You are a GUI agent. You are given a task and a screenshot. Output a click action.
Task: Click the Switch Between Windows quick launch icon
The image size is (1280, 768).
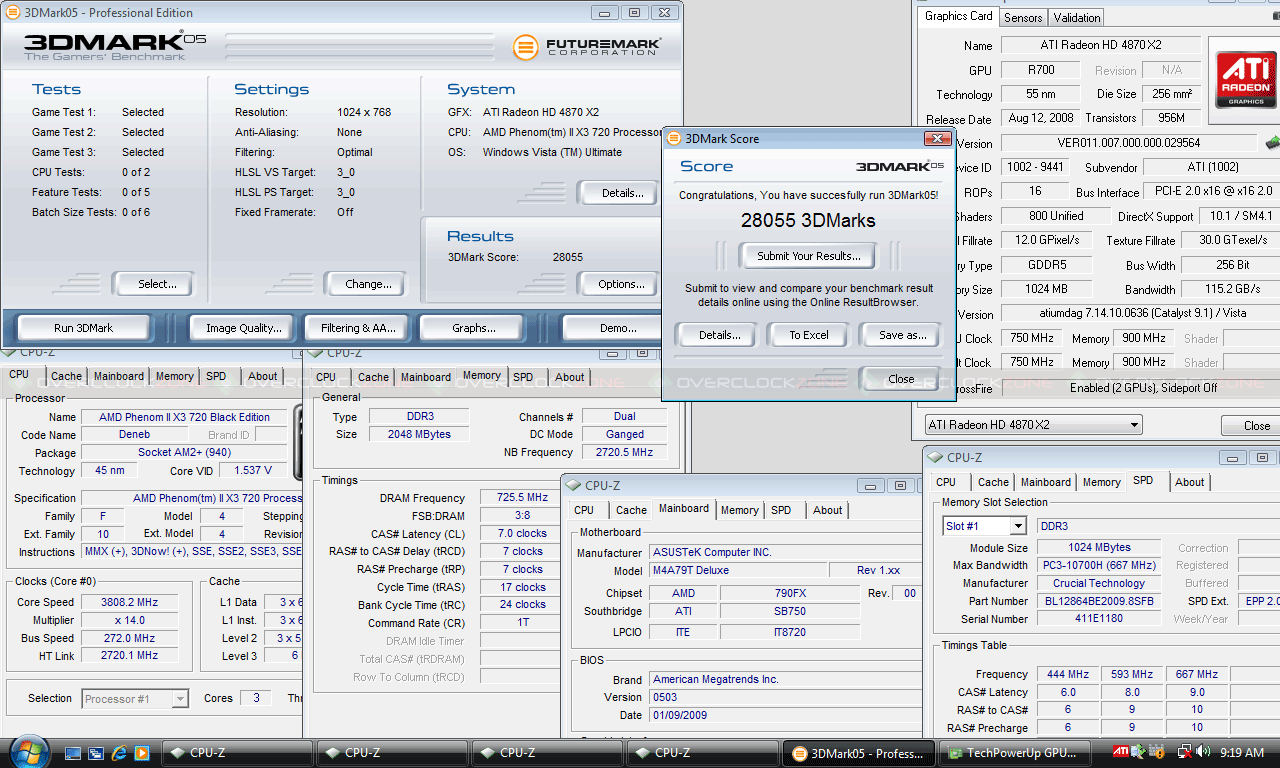[x=96, y=753]
